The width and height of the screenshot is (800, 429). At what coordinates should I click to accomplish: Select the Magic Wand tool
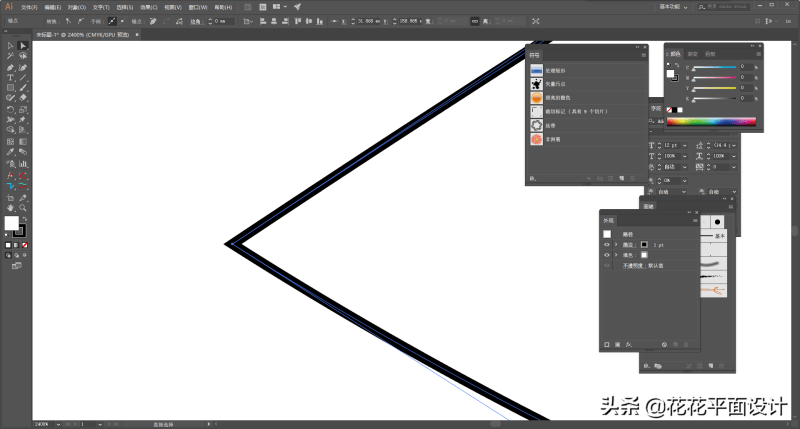click(10, 56)
